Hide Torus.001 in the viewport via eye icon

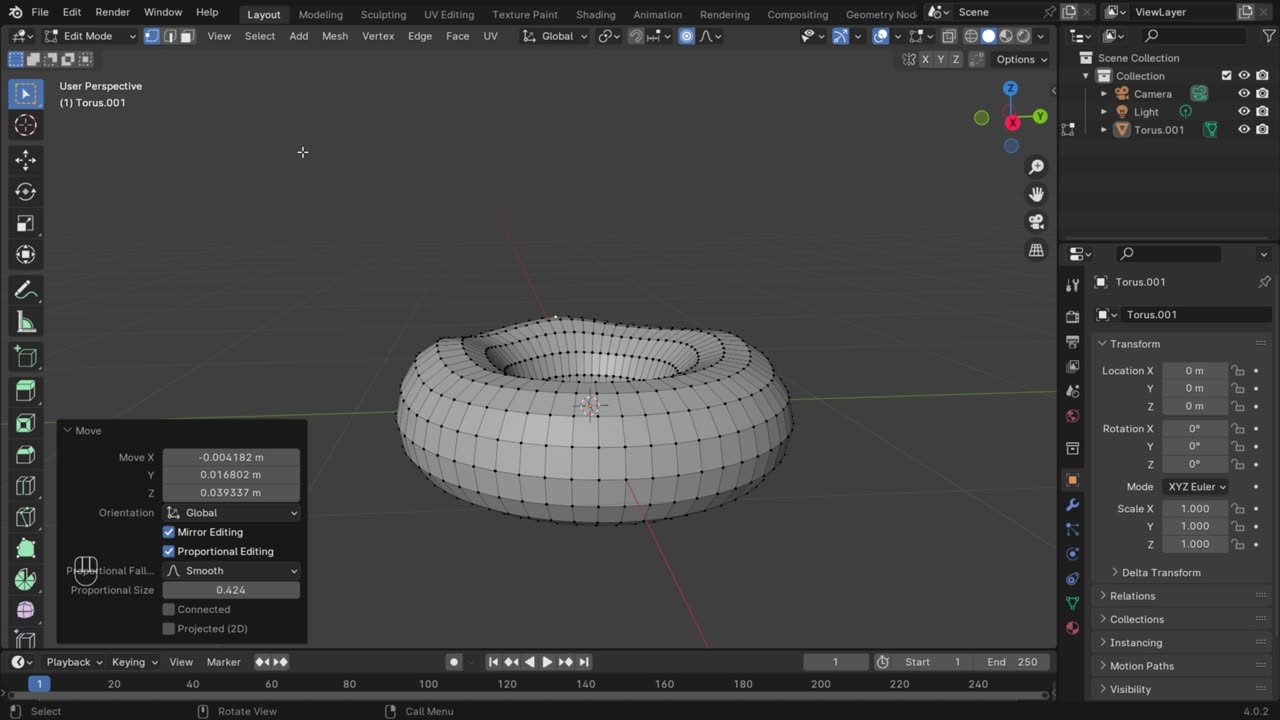coord(1244,130)
